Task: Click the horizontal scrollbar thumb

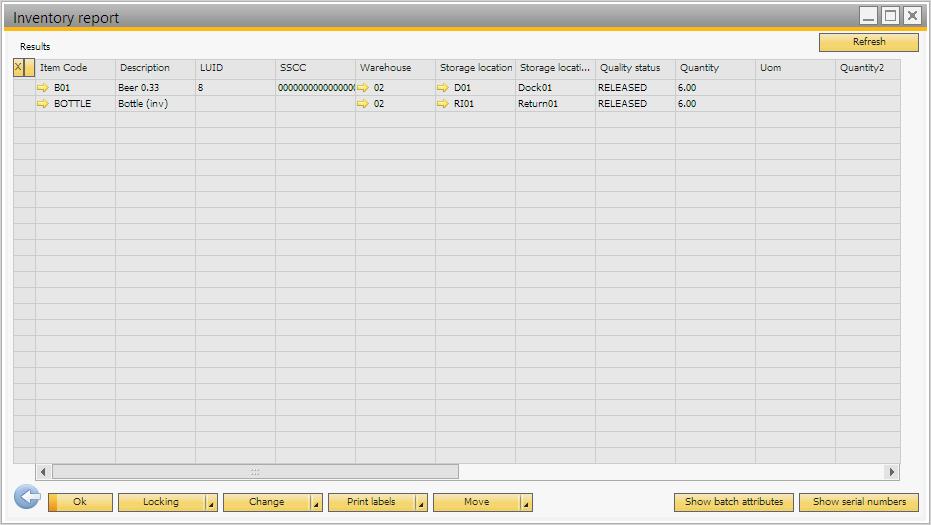Action: (x=255, y=471)
